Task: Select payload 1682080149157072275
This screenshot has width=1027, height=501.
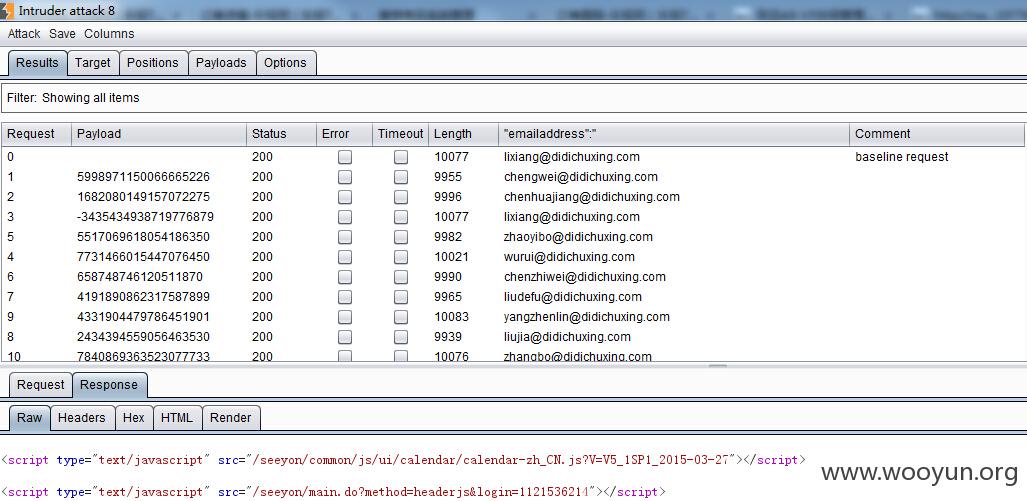Action: [x=143, y=196]
